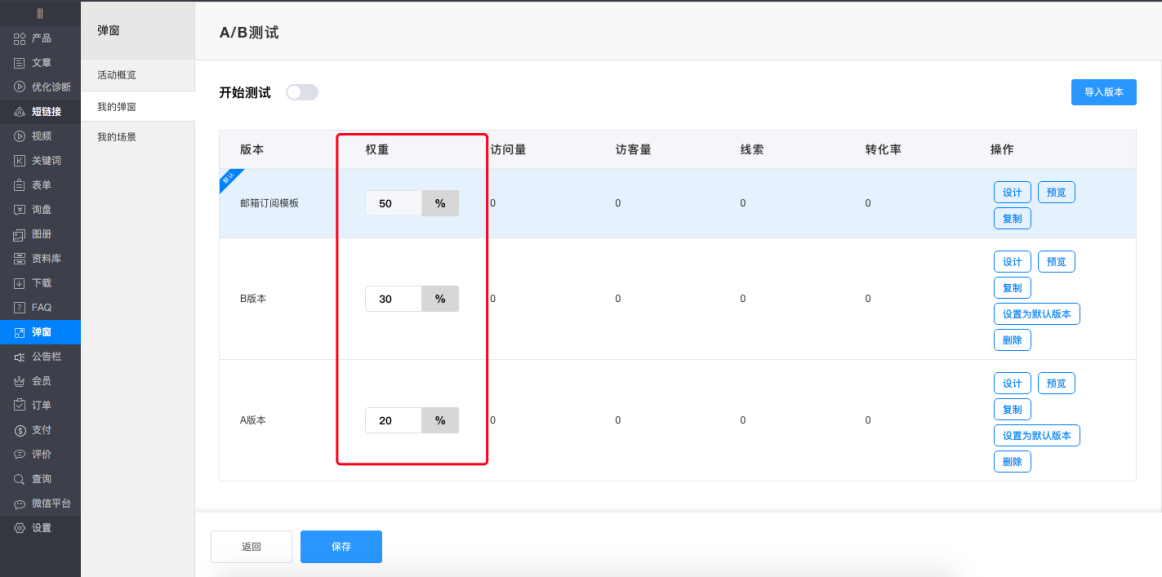Click 删除 to delete B版本

coord(1012,339)
